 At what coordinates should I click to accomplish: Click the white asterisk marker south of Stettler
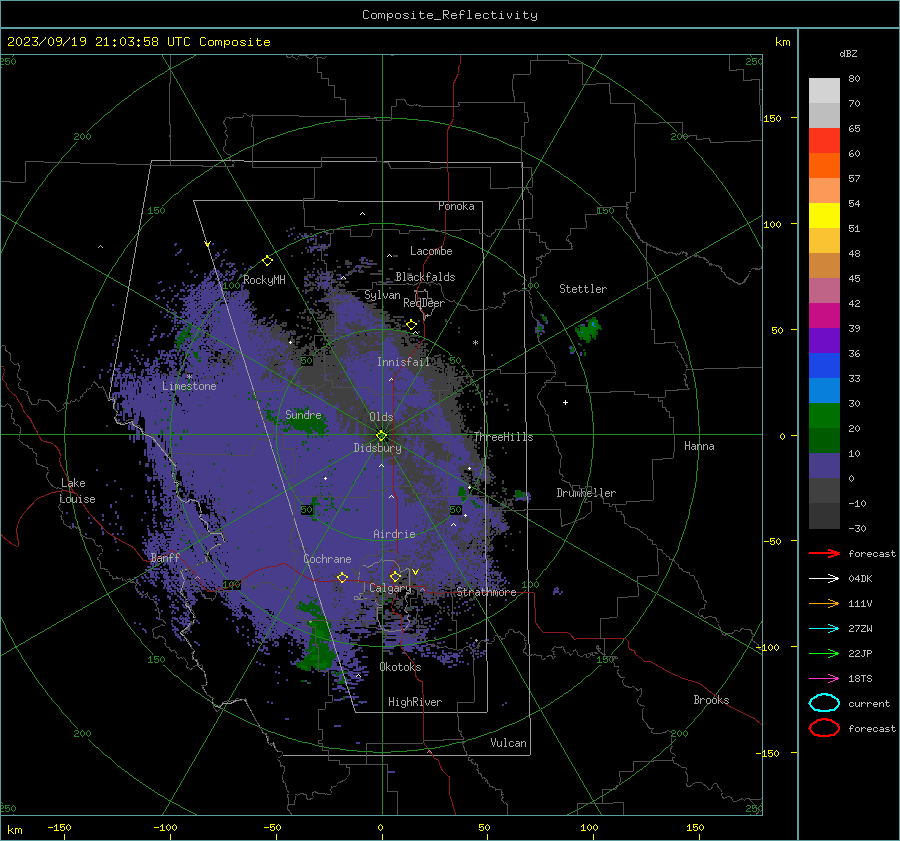pos(475,343)
